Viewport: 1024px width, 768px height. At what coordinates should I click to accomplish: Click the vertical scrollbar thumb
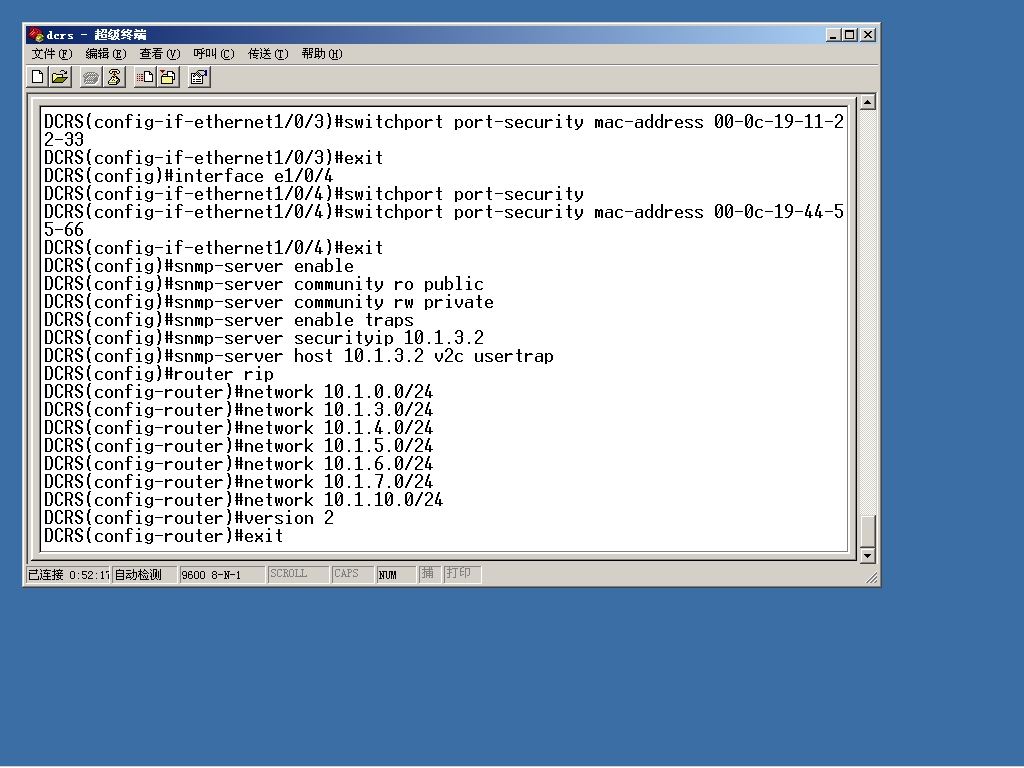click(x=867, y=531)
